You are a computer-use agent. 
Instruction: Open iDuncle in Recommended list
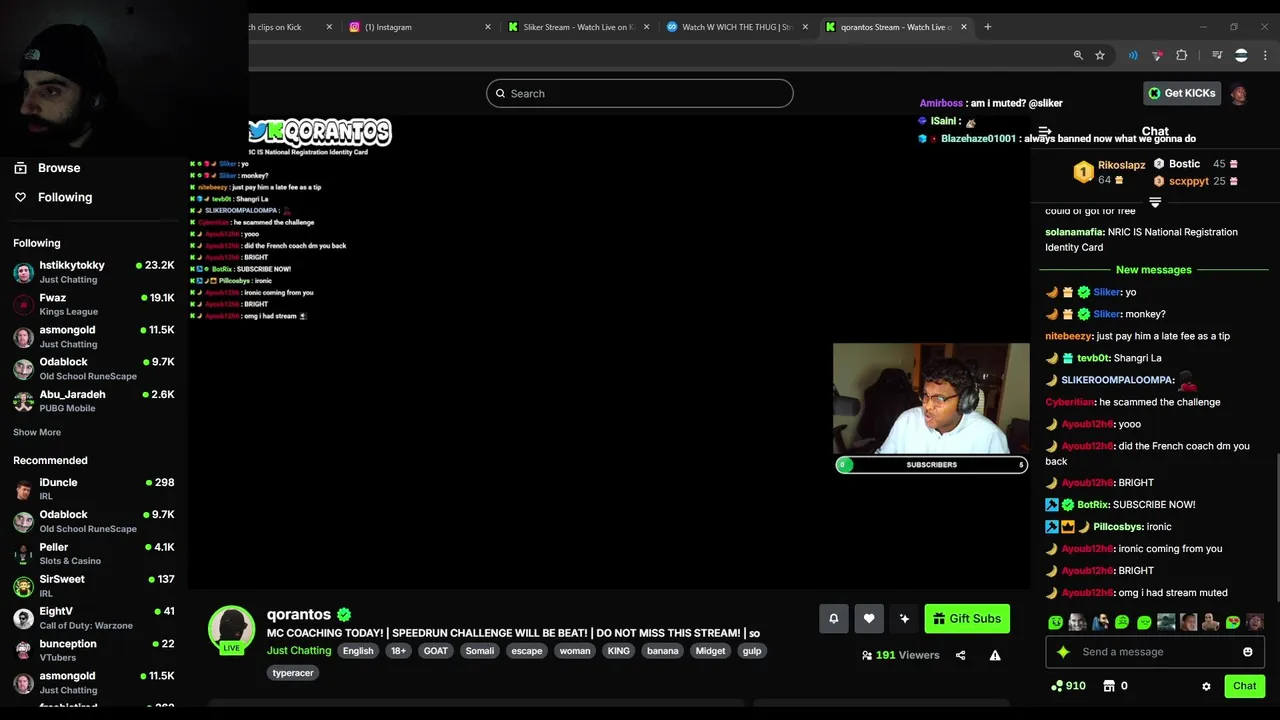click(x=94, y=489)
